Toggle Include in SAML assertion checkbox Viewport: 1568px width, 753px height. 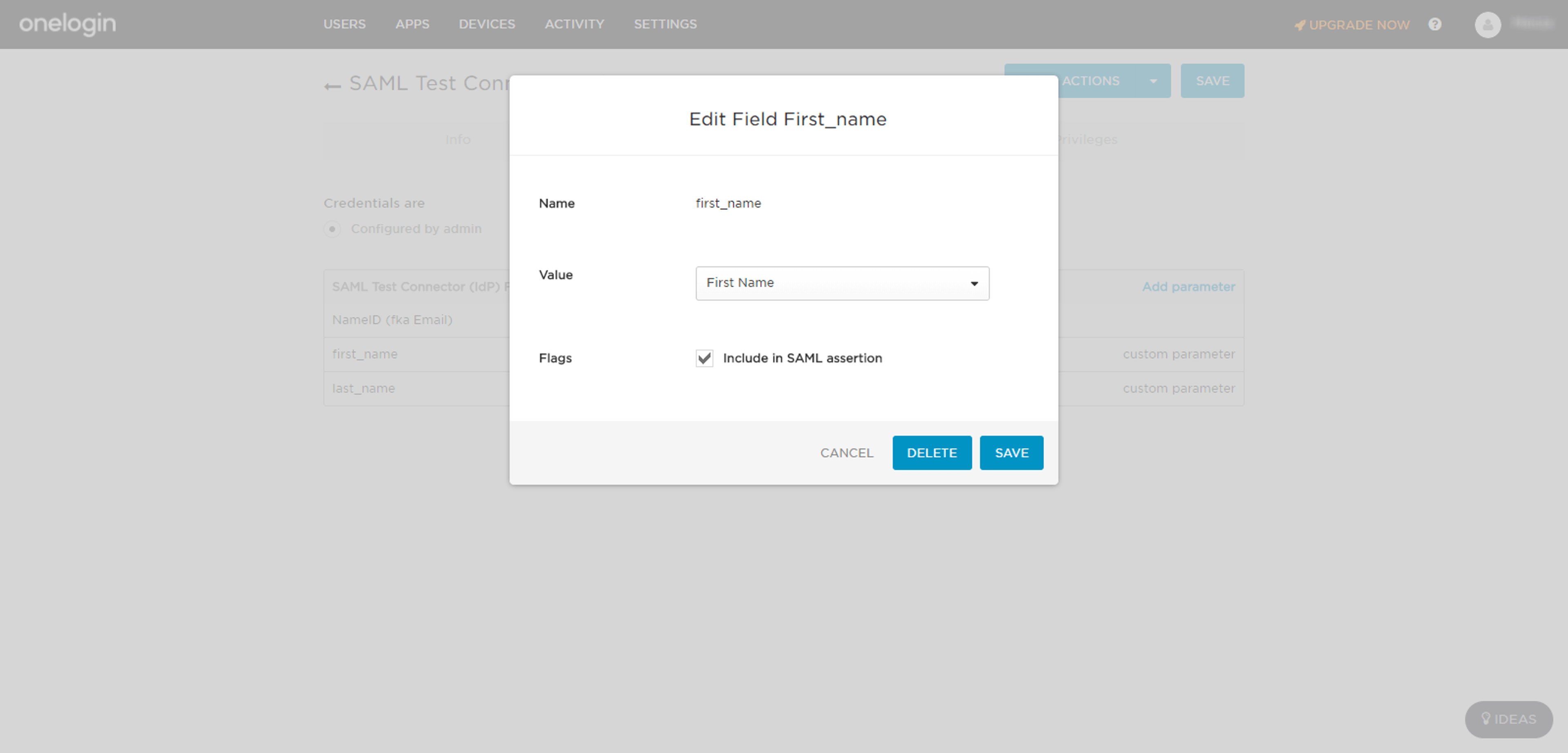coord(704,358)
